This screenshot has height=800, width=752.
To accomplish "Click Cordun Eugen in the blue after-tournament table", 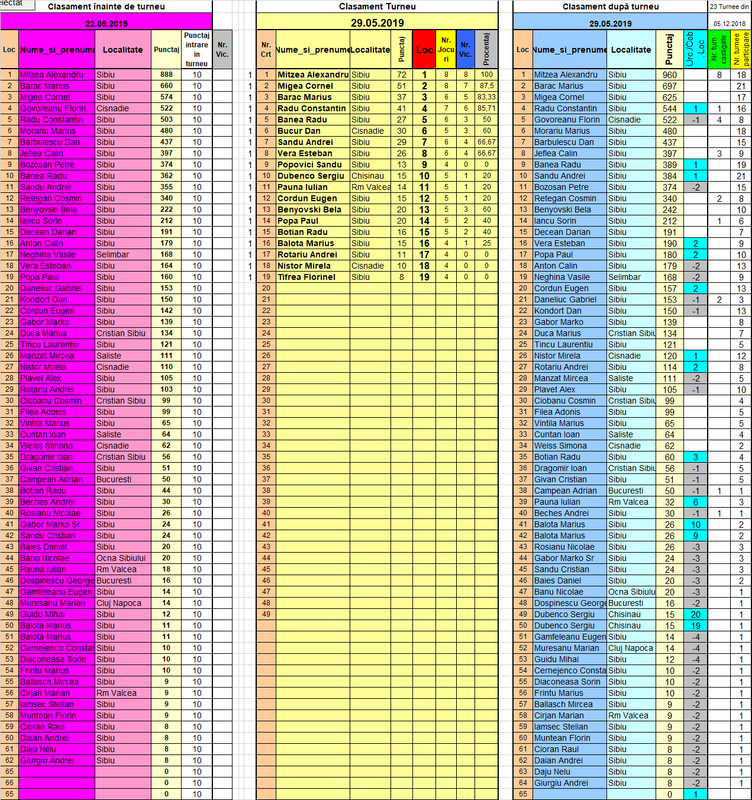I will (x=569, y=288).
